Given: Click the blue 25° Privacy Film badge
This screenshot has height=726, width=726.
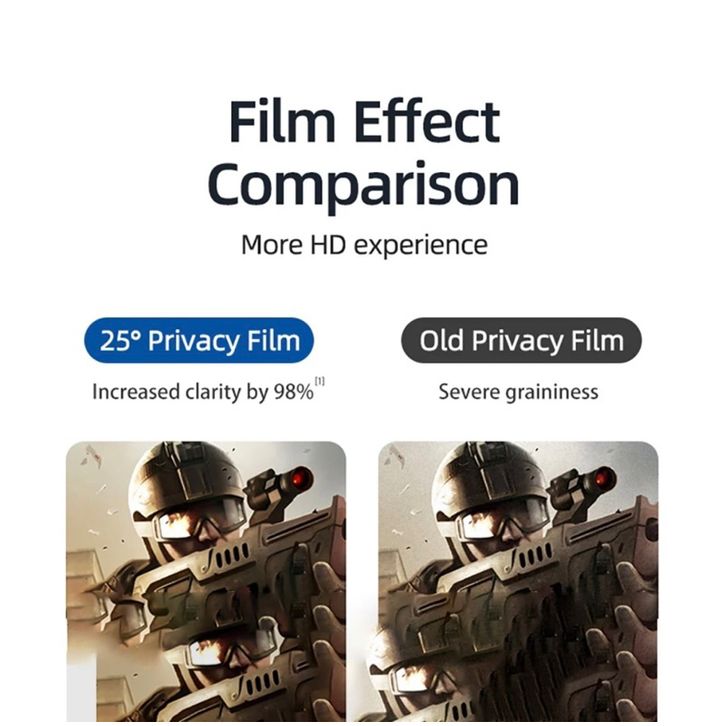Looking at the screenshot, I should click(199, 340).
